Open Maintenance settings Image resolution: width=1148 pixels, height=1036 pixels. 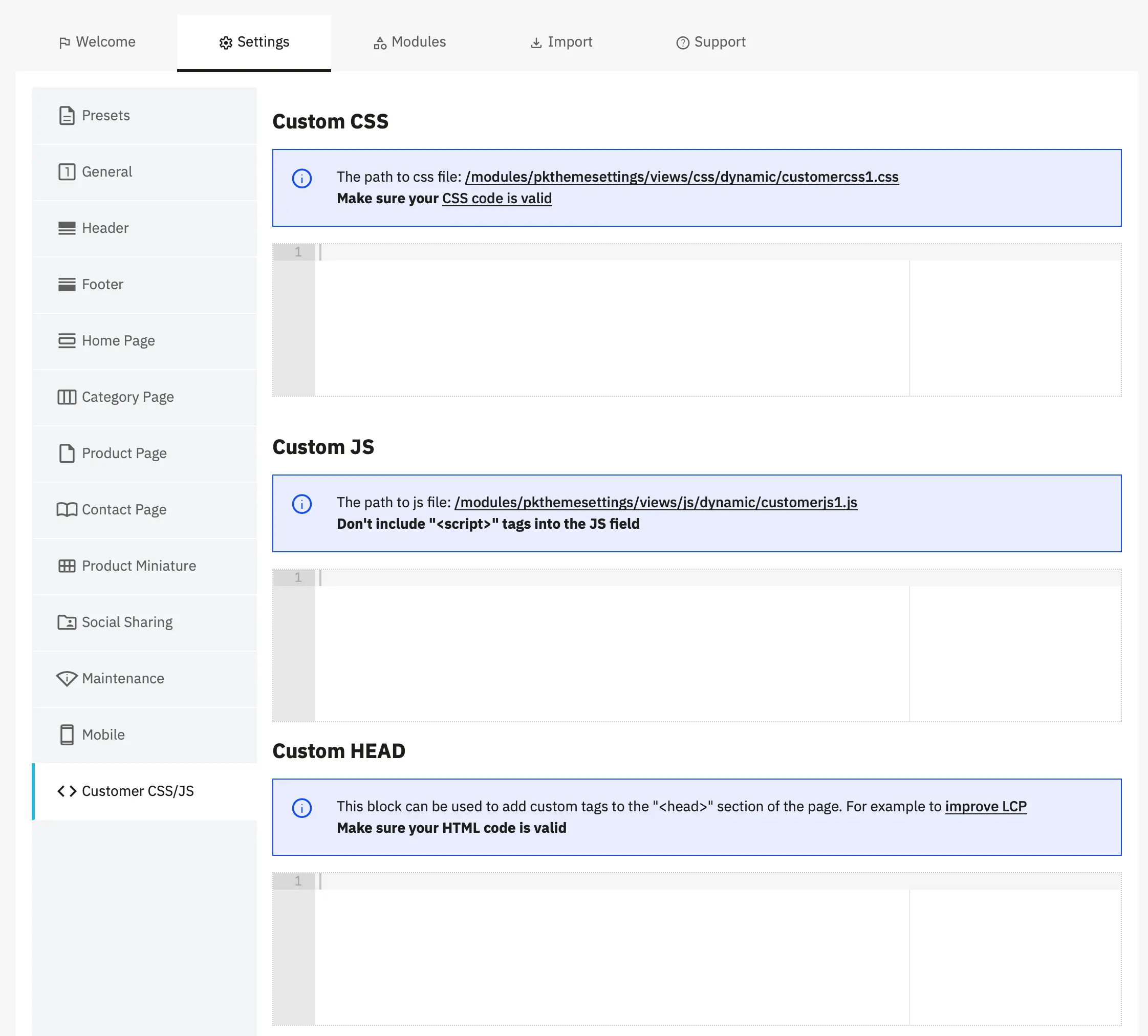(144, 679)
